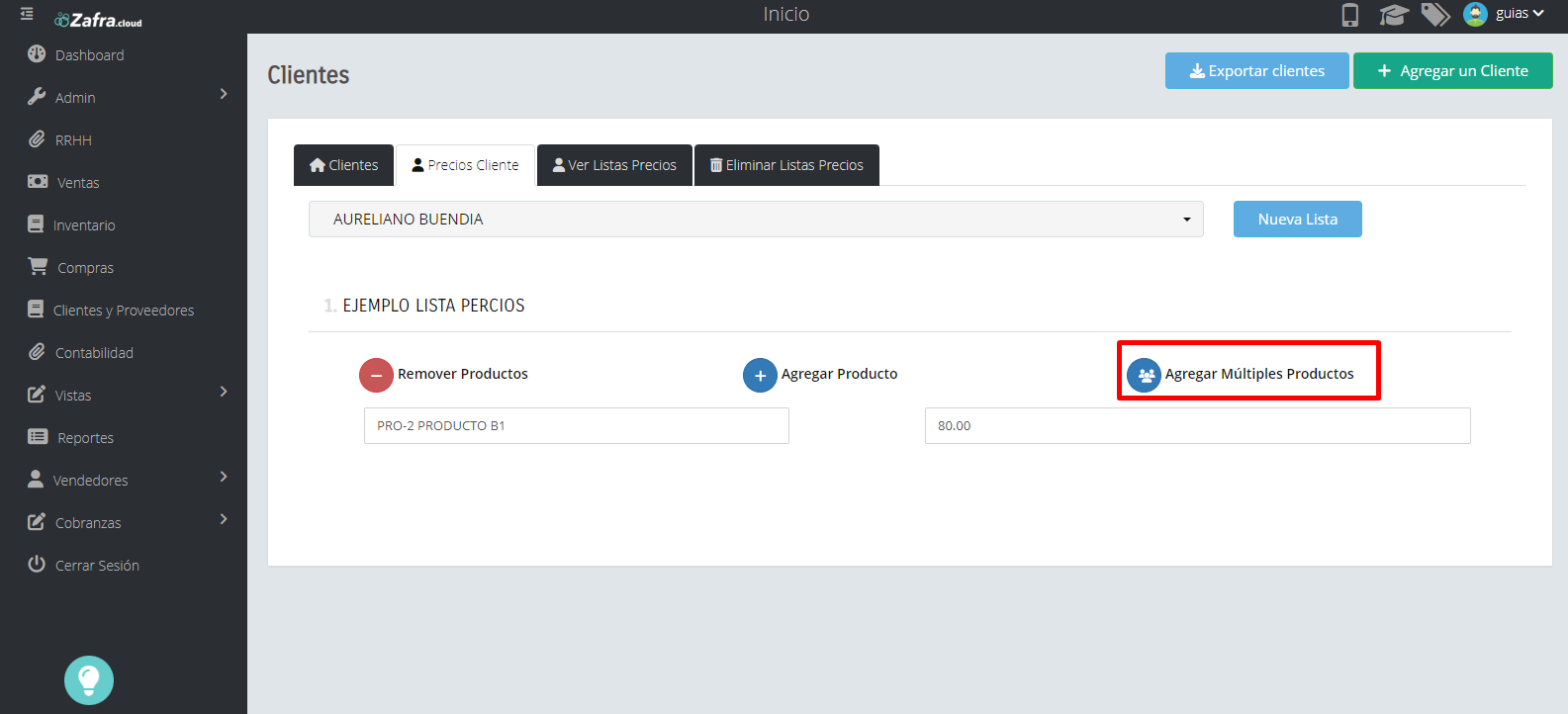Click the Inventario book icon
1568x714 pixels.
(36, 224)
